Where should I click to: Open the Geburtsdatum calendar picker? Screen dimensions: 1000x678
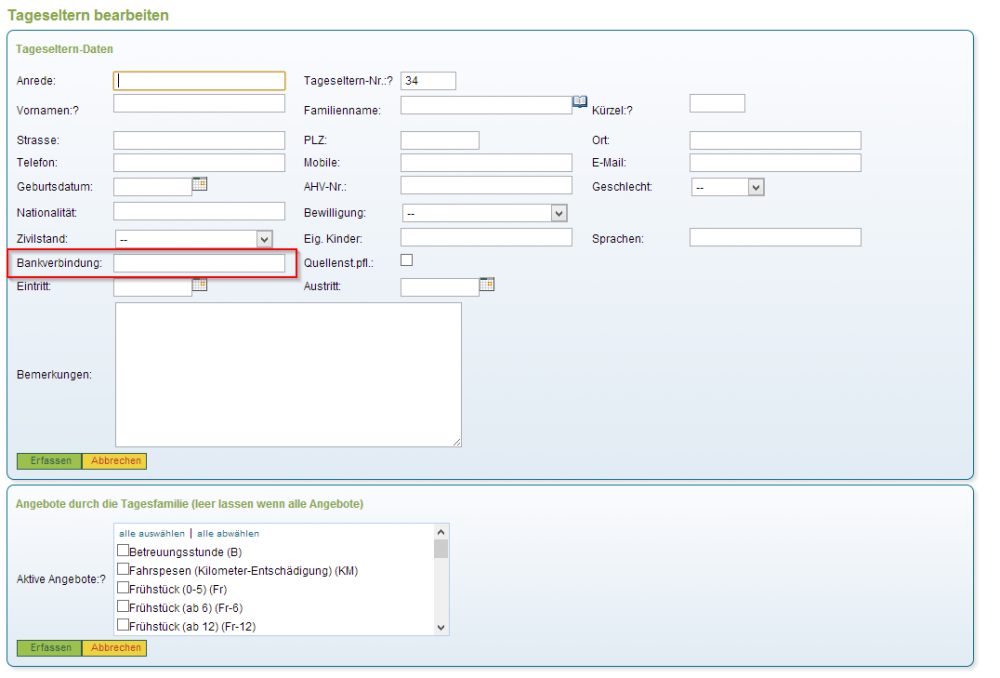(199, 184)
